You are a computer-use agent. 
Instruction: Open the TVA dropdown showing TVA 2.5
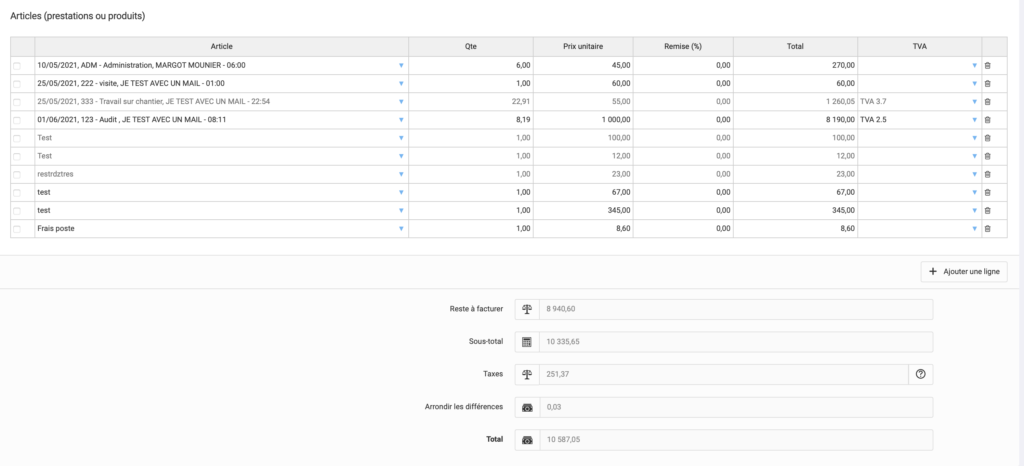[974, 120]
